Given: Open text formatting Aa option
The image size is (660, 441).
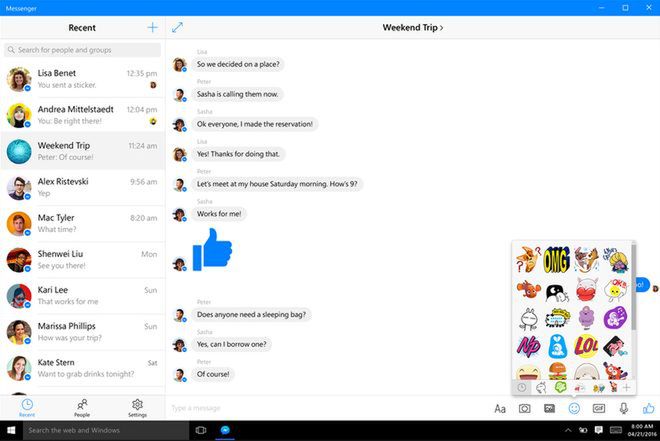Looking at the screenshot, I should [500, 408].
